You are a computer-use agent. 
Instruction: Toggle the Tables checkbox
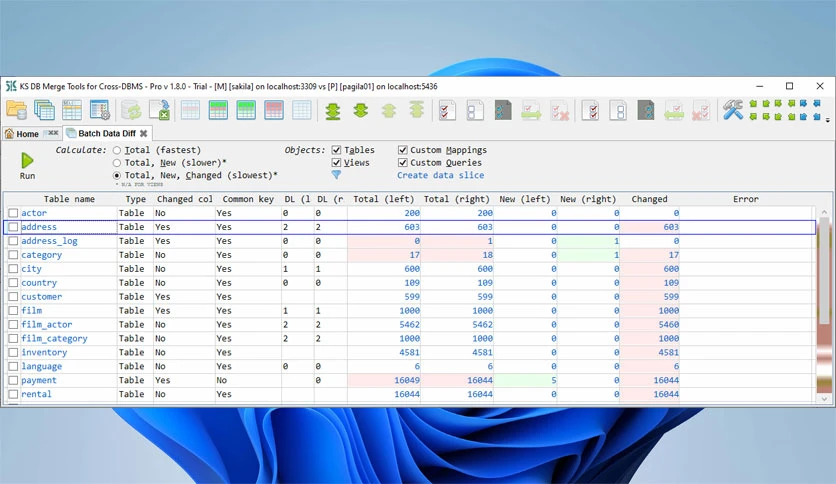[336, 150]
